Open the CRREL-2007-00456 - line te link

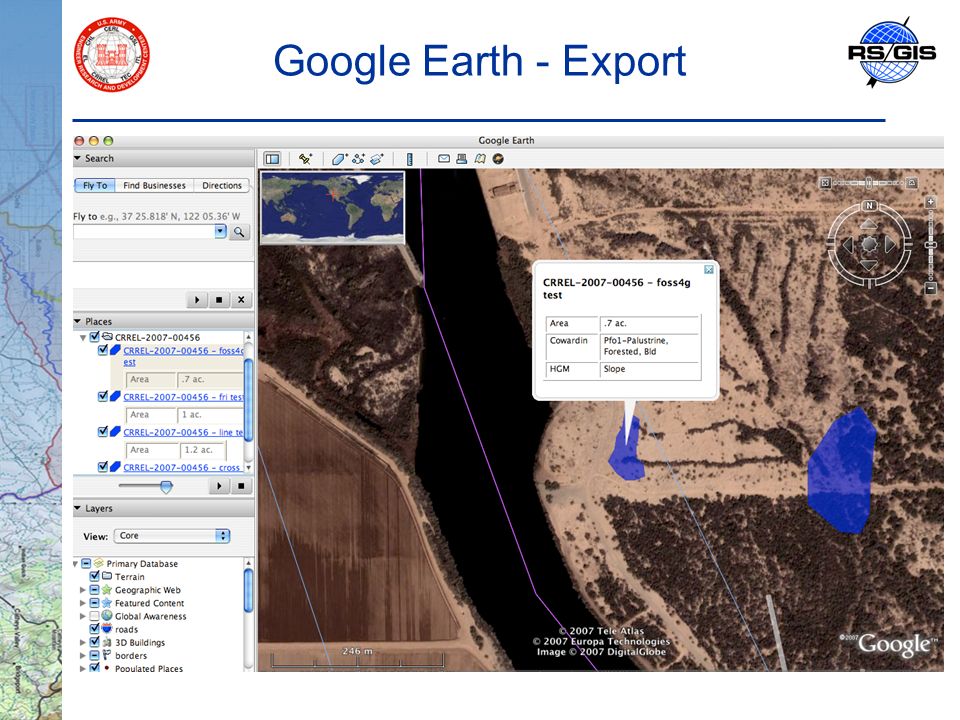(x=183, y=432)
